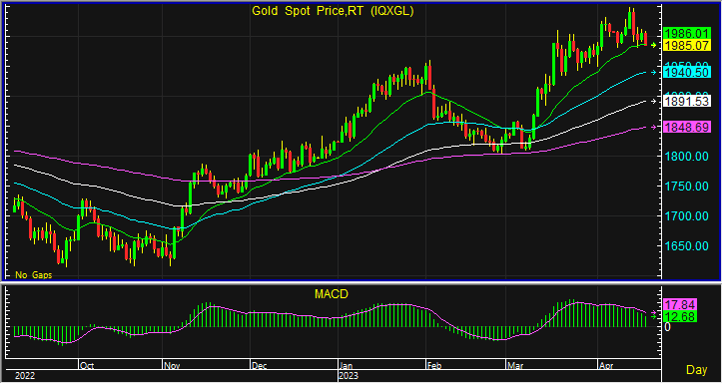Click the 1650.00 price axis label
723x384 pixels.
click(686, 246)
